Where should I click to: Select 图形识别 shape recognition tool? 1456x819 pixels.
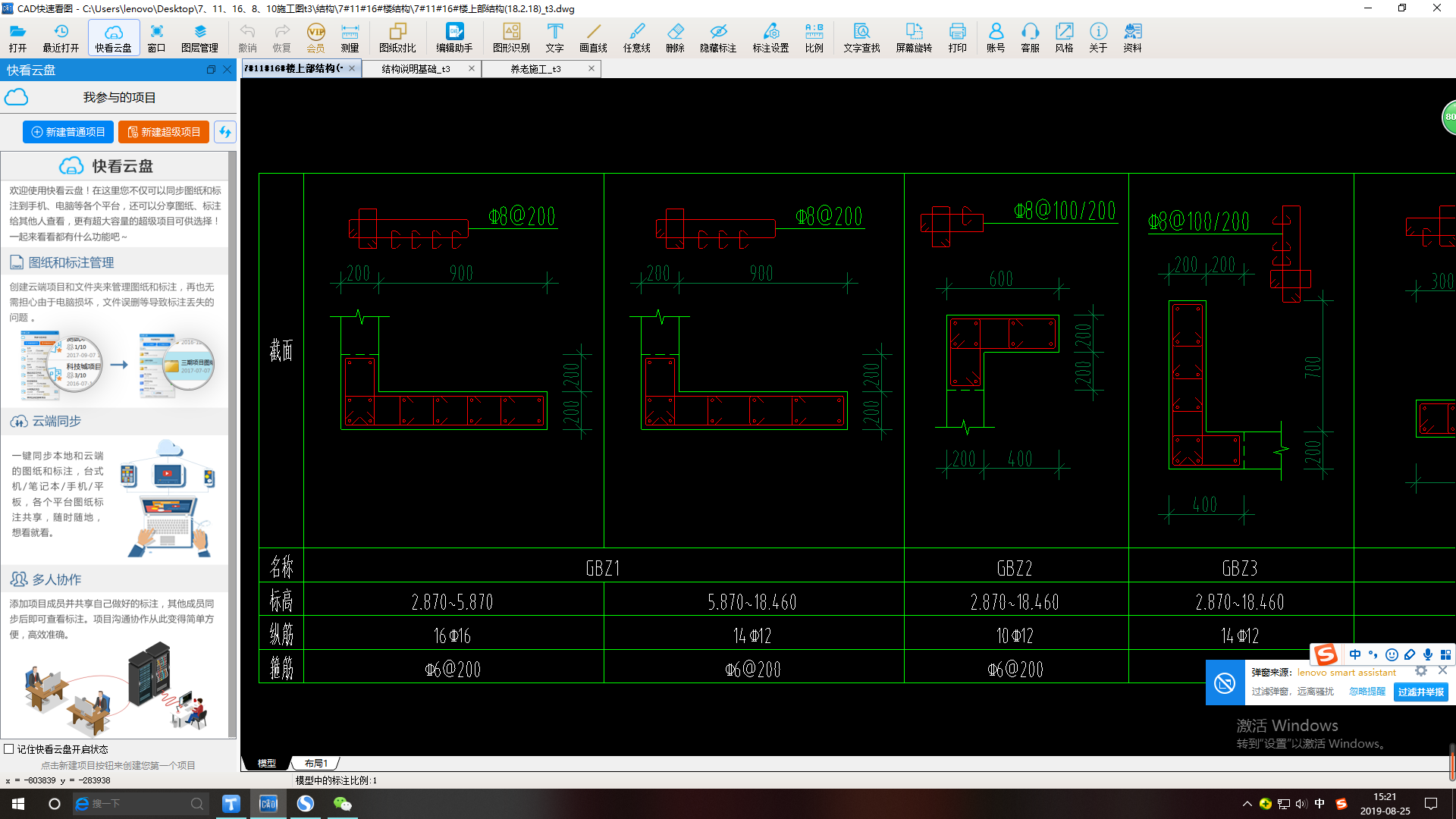(x=511, y=37)
